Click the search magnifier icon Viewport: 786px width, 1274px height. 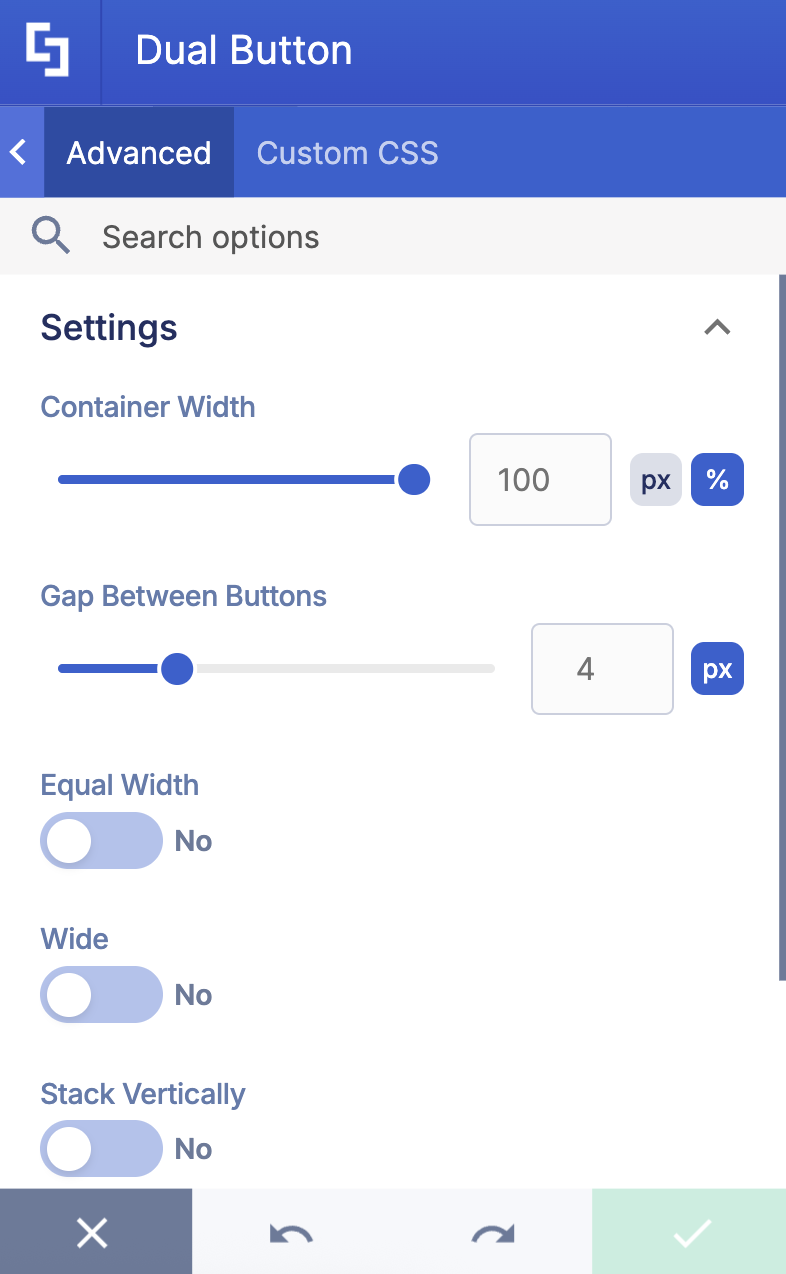[51, 236]
